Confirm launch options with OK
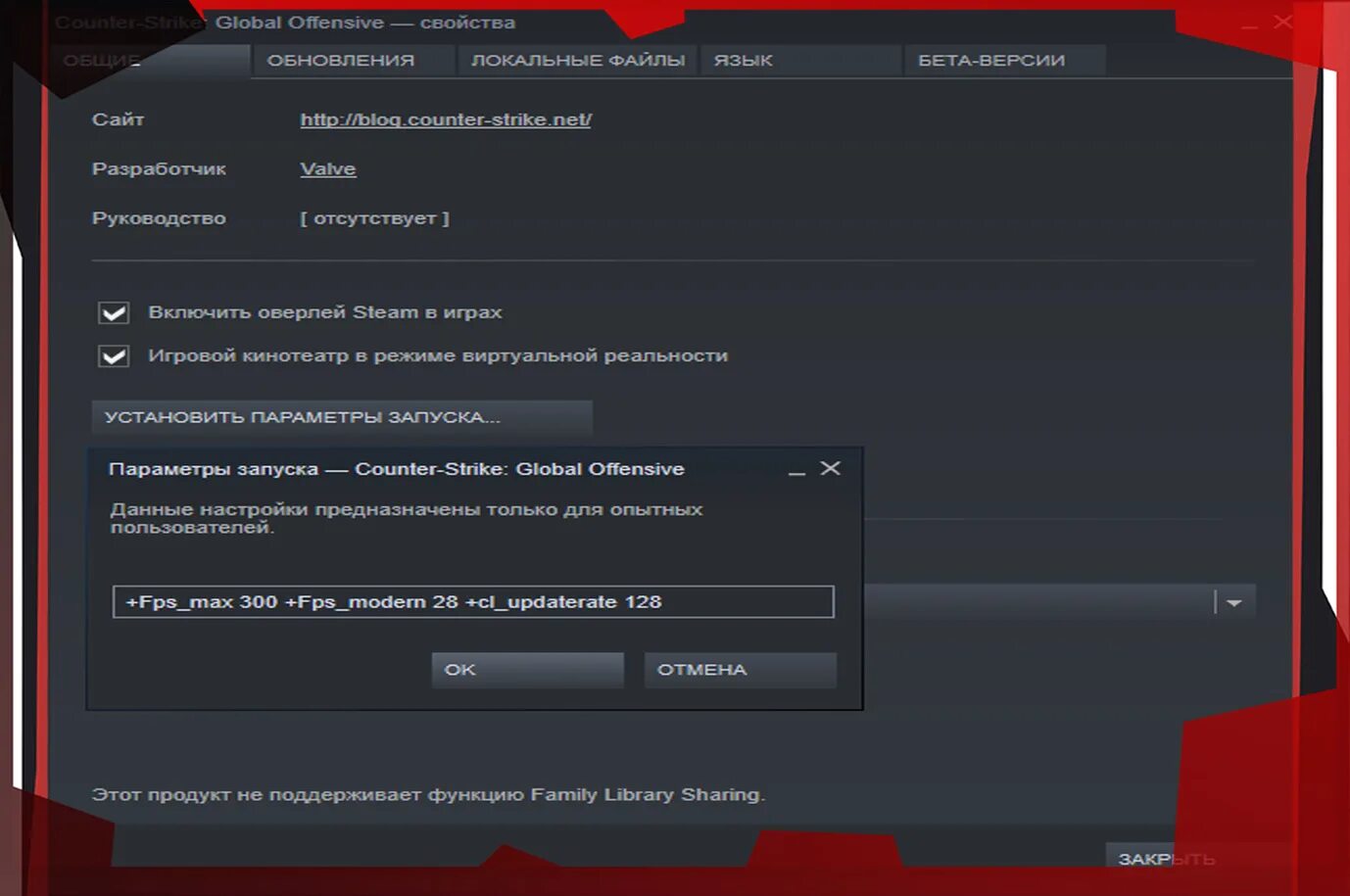This screenshot has width=1350, height=896. 527,670
